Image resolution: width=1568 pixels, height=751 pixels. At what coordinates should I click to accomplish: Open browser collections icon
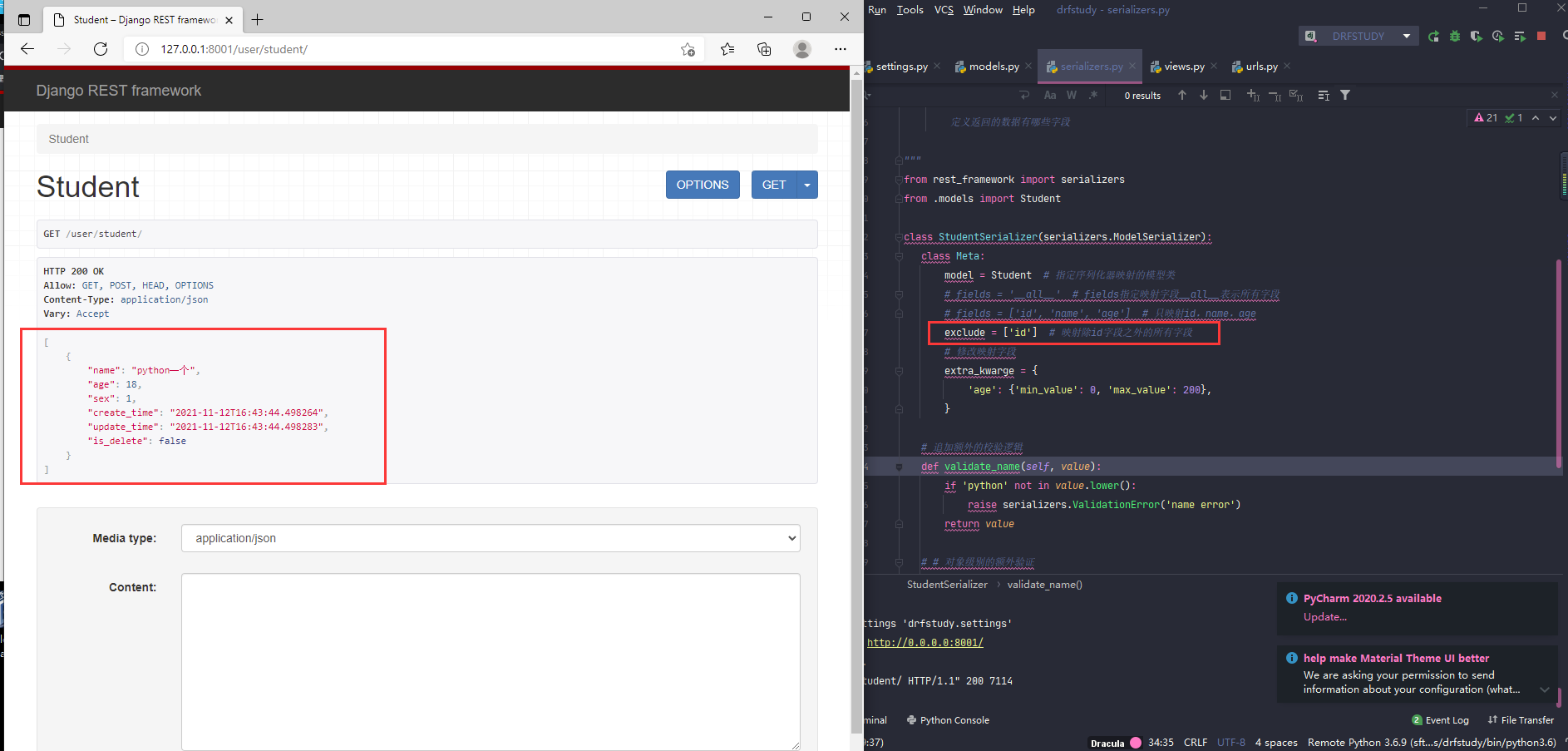tap(764, 49)
